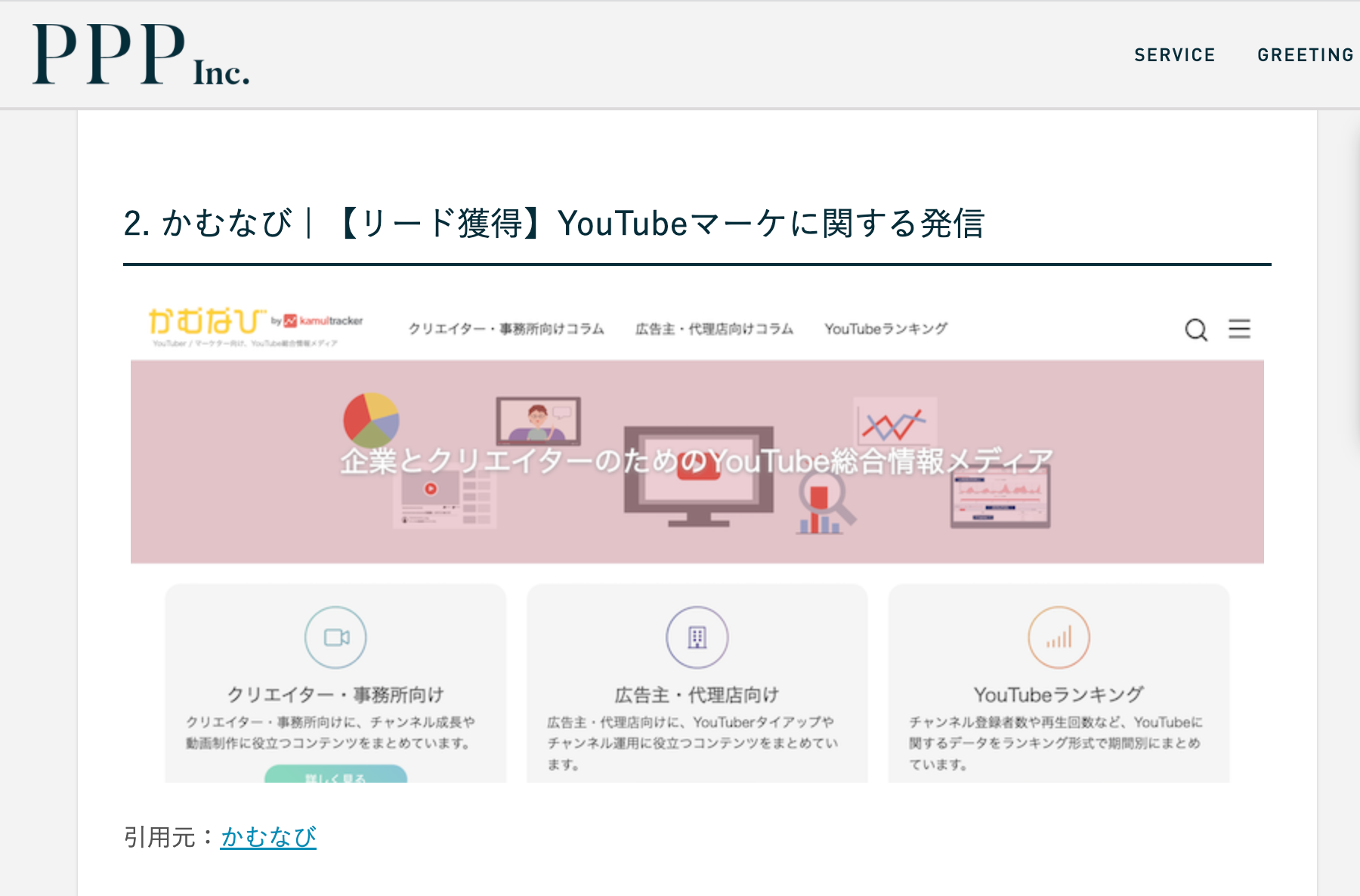Click the YouTubeランキング card title

[1059, 694]
